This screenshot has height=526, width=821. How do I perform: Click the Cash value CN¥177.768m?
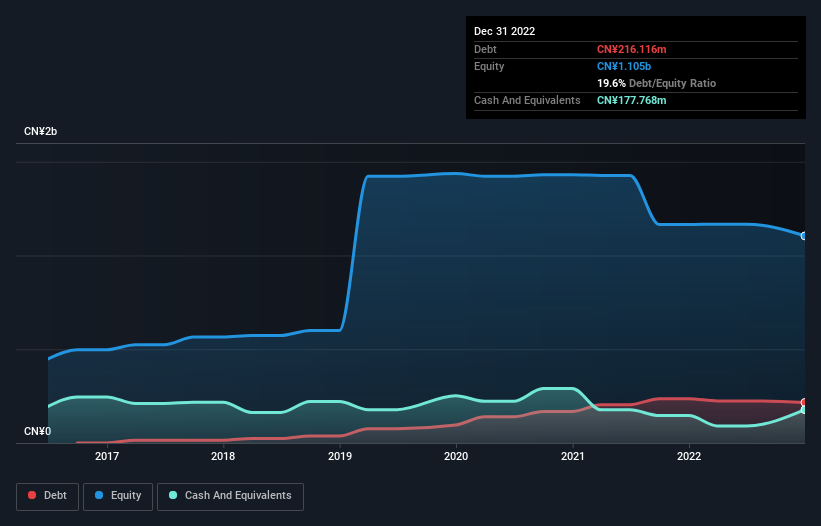click(x=631, y=100)
